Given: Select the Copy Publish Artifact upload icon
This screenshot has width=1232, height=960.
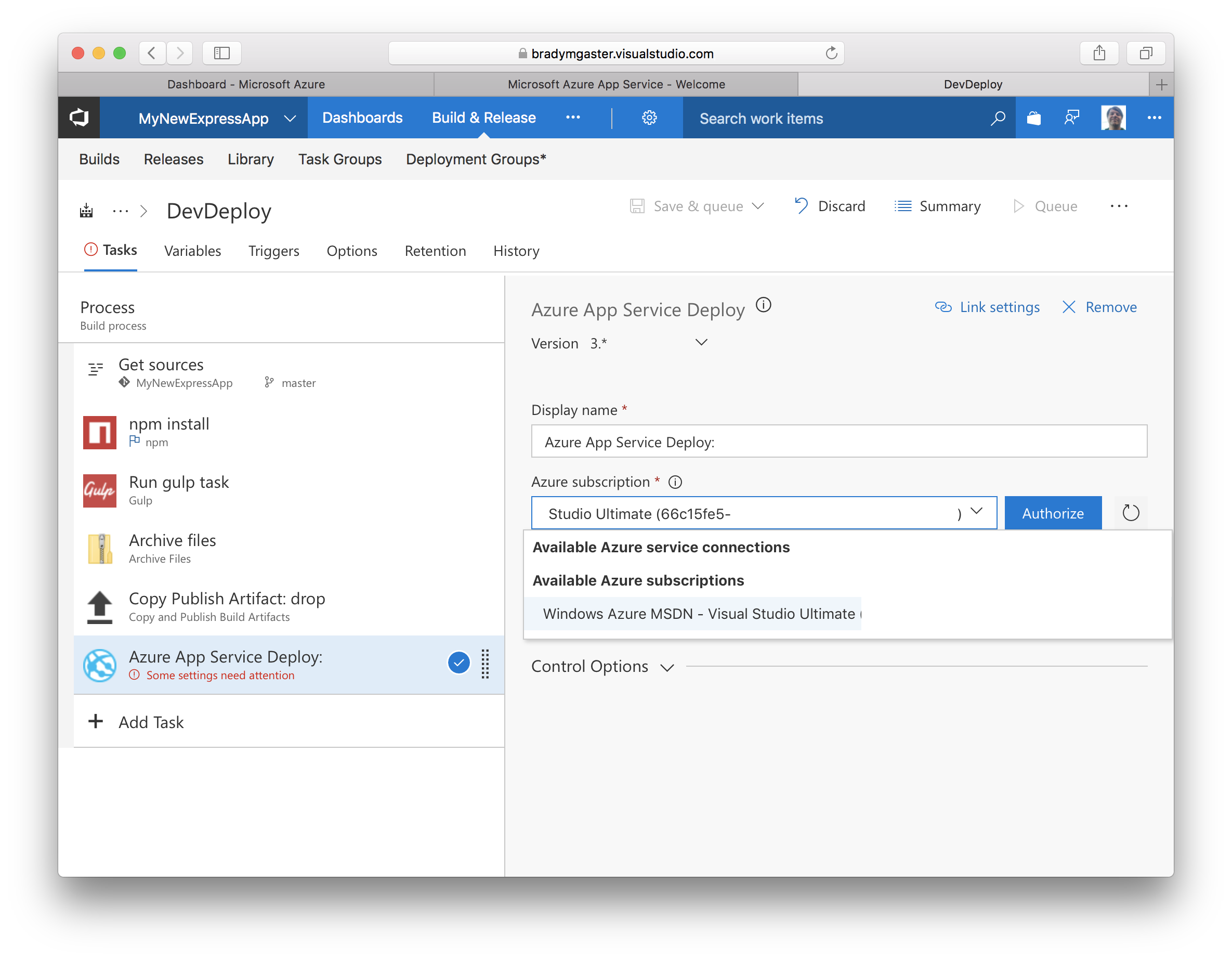Looking at the screenshot, I should click(x=99, y=607).
